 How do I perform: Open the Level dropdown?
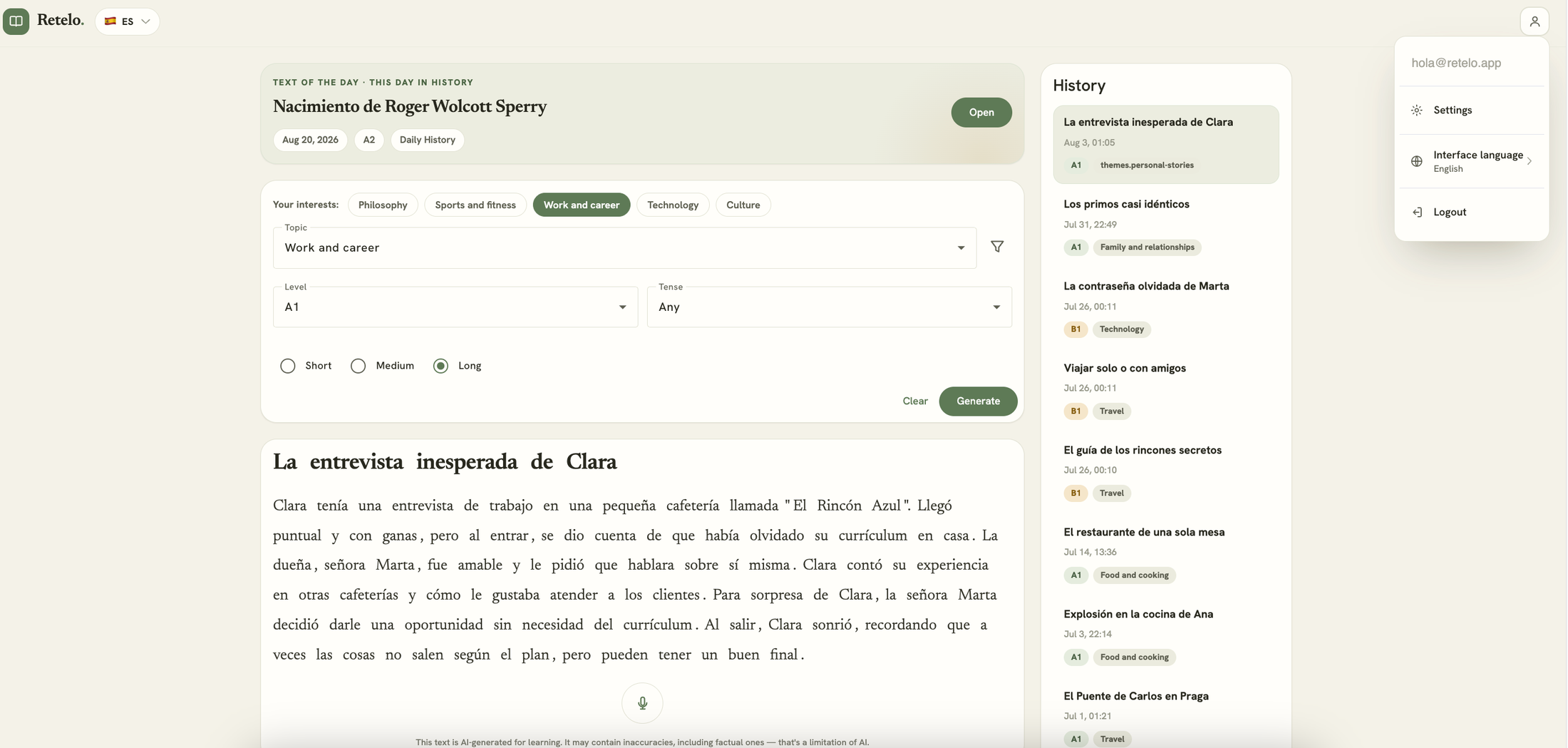(455, 307)
